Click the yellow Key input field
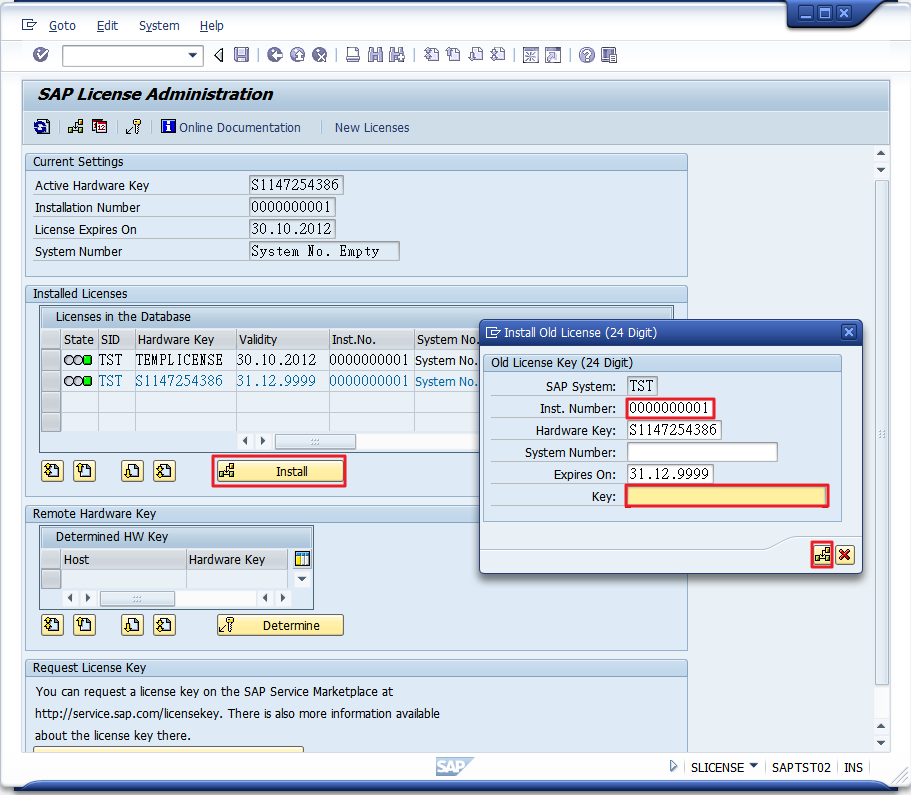The height and width of the screenshot is (795, 911). click(727, 496)
